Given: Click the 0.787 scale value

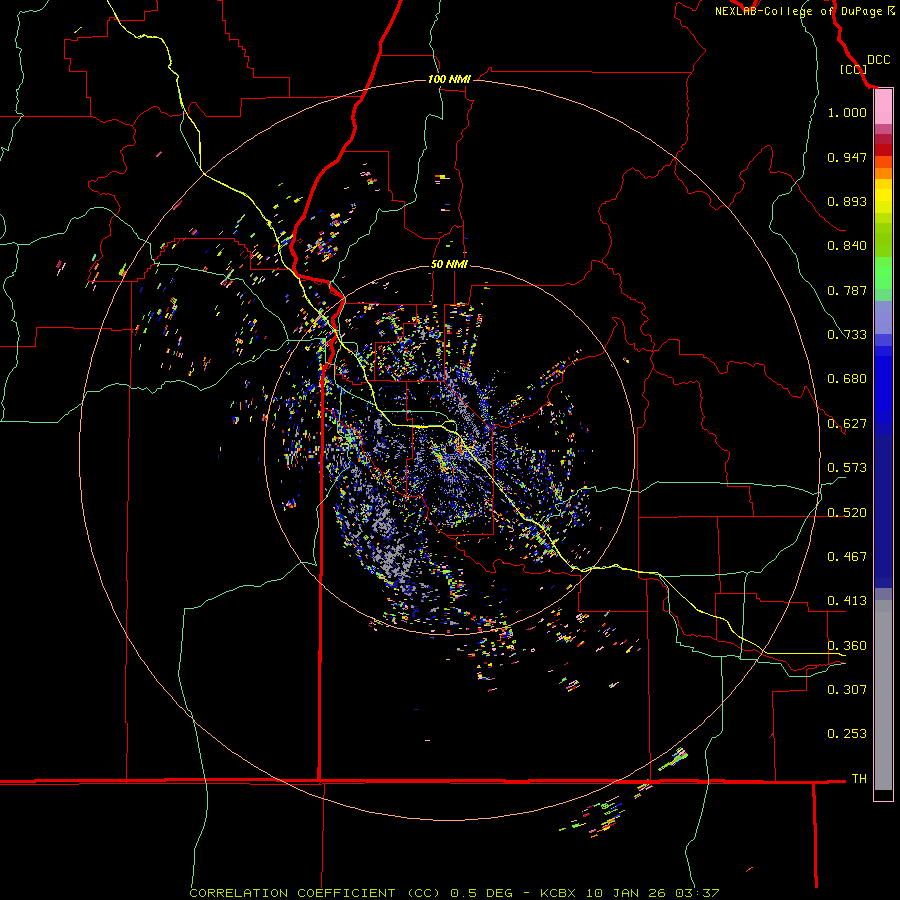Looking at the screenshot, I should (847, 290).
